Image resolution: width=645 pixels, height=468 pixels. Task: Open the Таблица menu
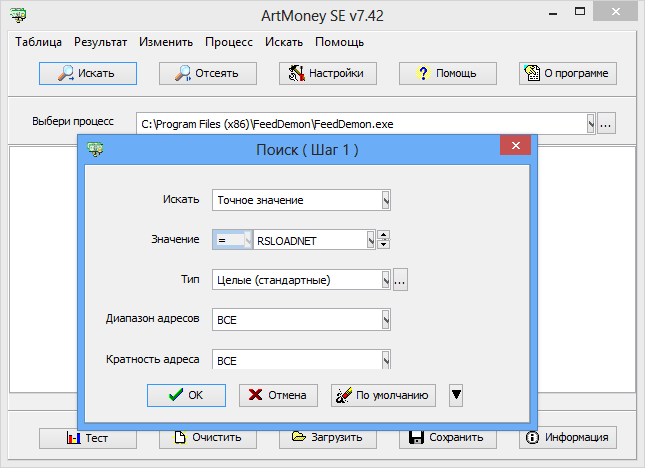(x=39, y=42)
